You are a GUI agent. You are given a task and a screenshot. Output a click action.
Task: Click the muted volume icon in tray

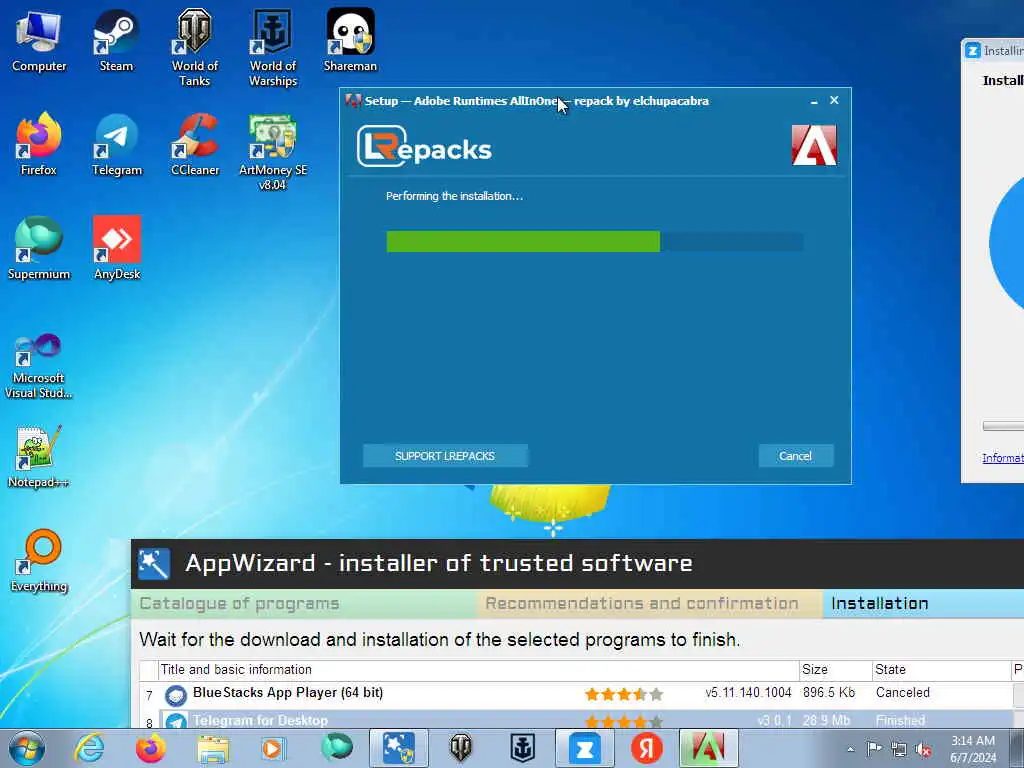click(923, 749)
